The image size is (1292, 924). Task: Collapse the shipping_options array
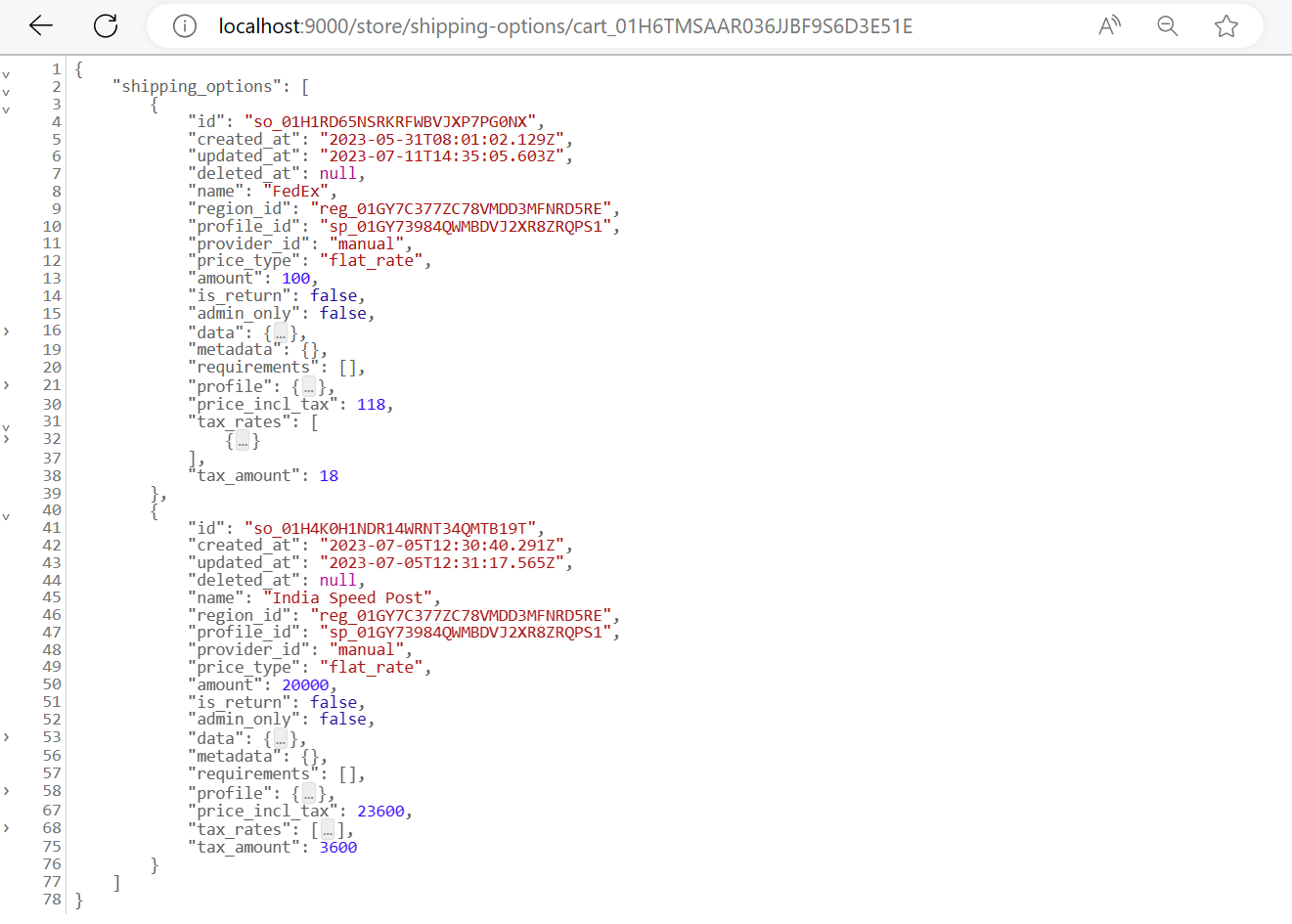click(7, 86)
